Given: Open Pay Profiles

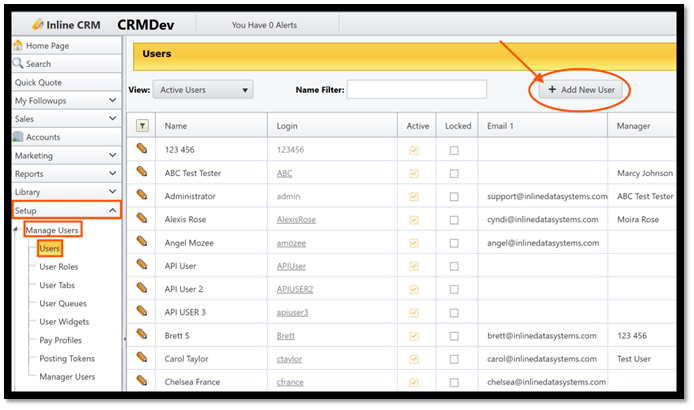Looking at the screenshot, I should tap(61, 340).
